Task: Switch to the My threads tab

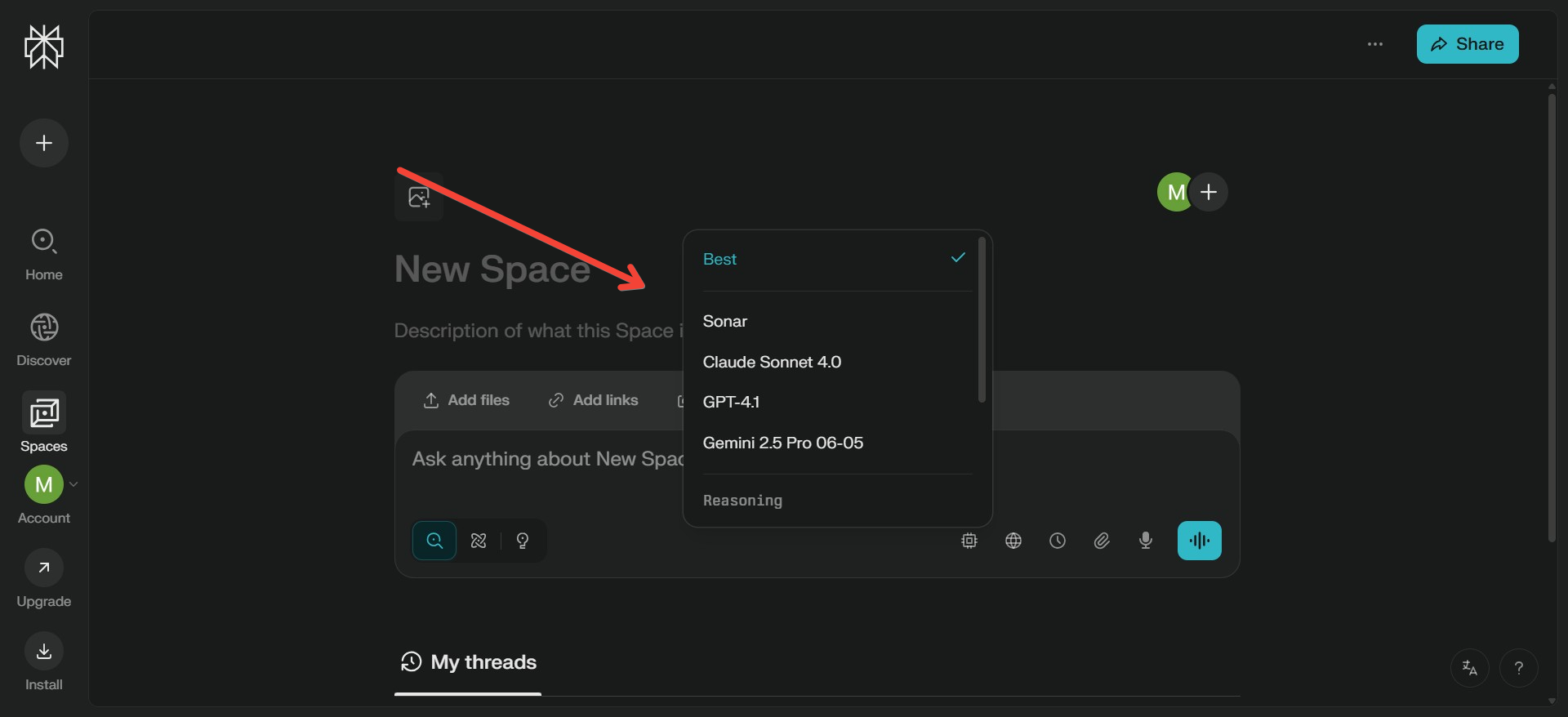Action: [468, 662]
